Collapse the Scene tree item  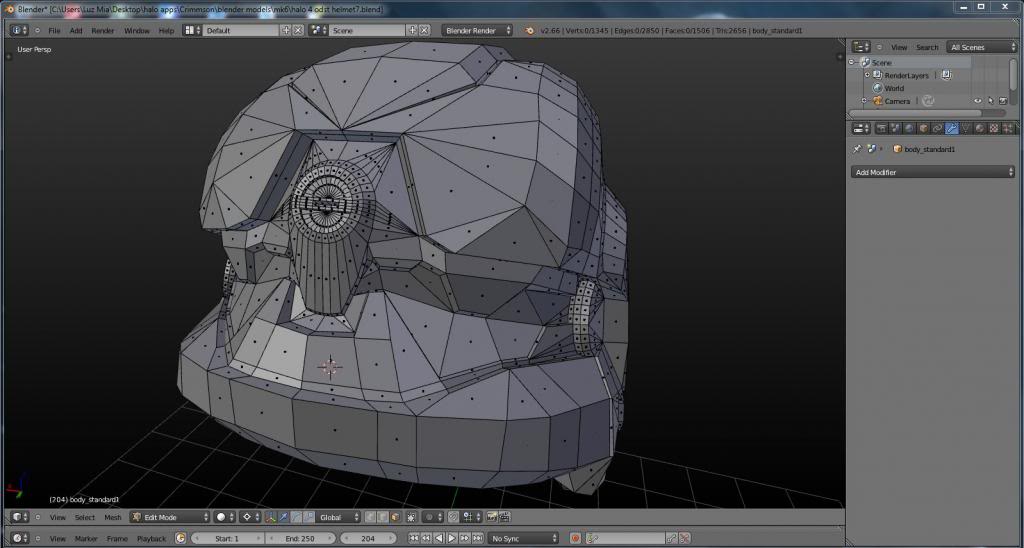(x=852, y=62)
